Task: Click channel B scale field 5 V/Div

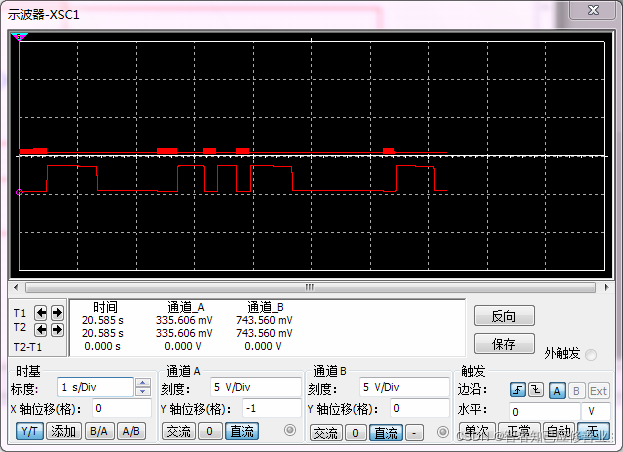Action: (404, 387)
